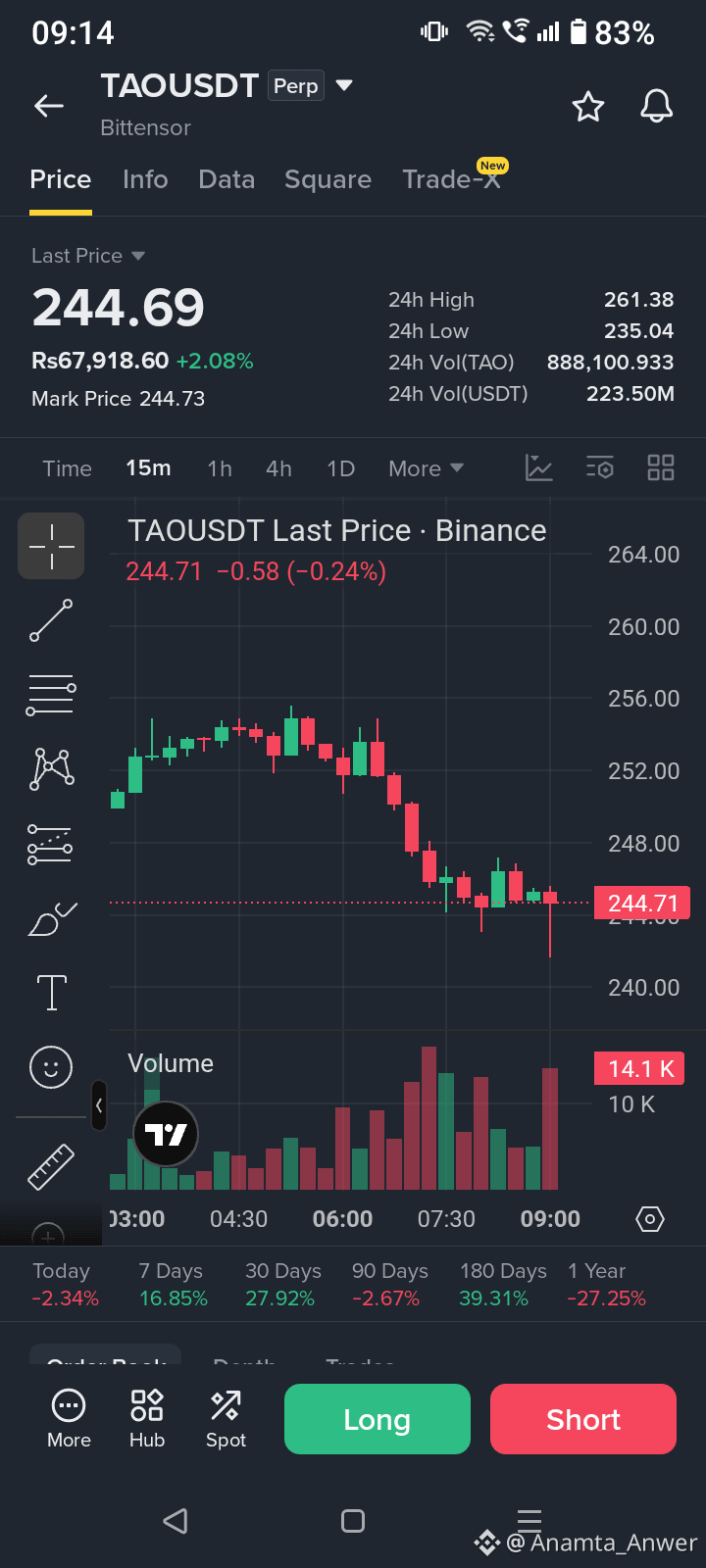Screen dimensions: 706x1568
Task: Go back with the top-left arrow
Action: (x=49, y=106)
